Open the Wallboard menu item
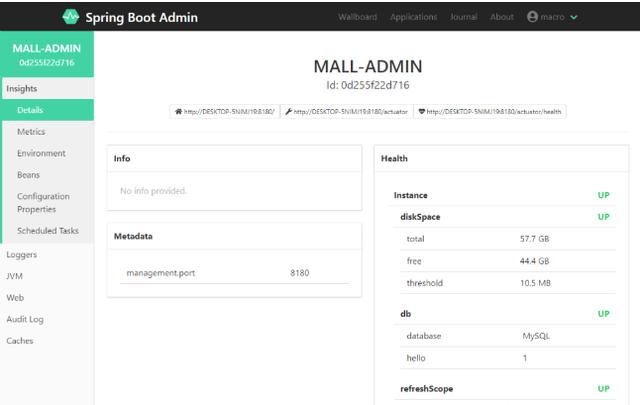The height and width of the screenshot is (405, 640). click(358, 17)
